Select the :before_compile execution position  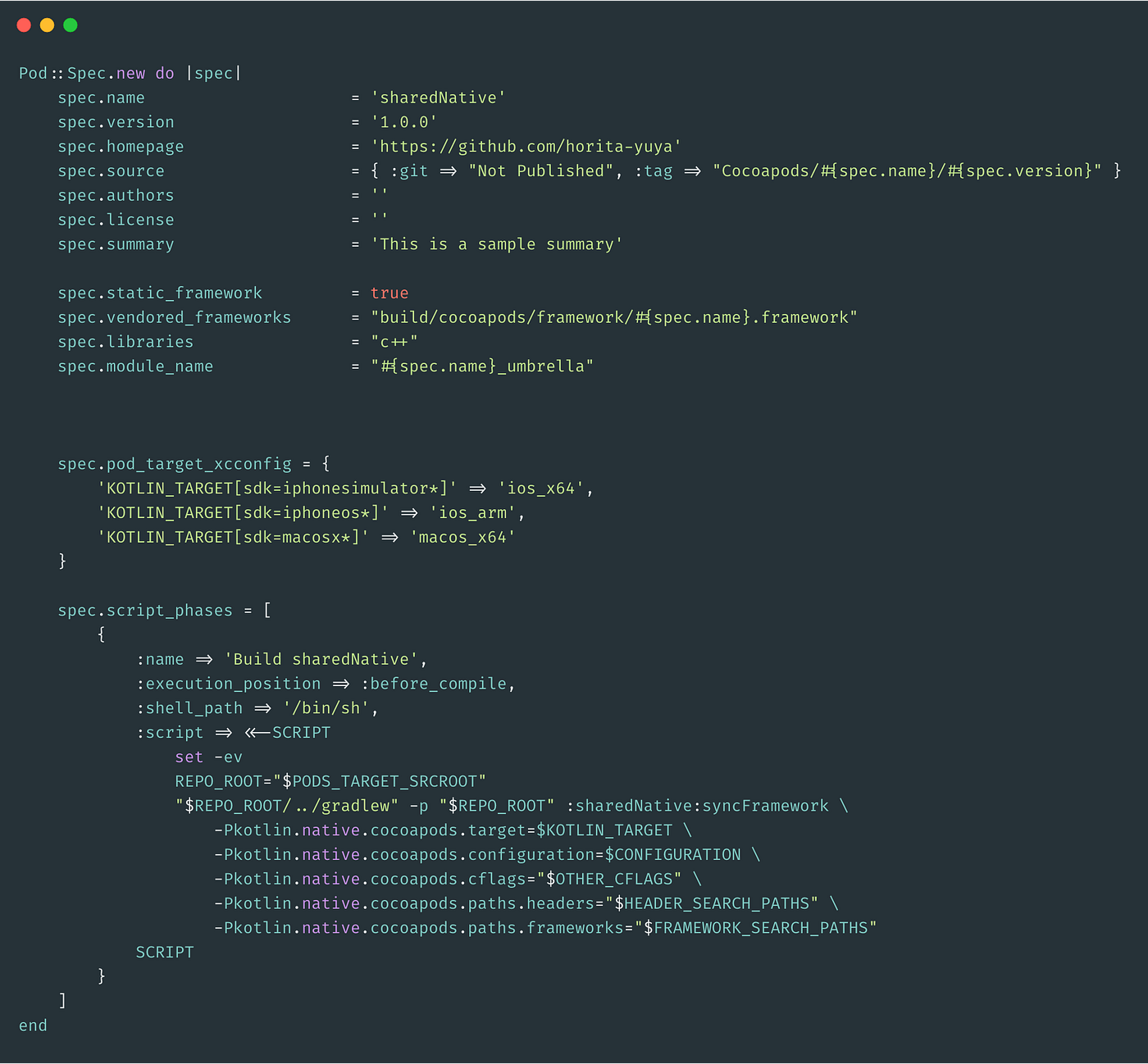(437, 683)
